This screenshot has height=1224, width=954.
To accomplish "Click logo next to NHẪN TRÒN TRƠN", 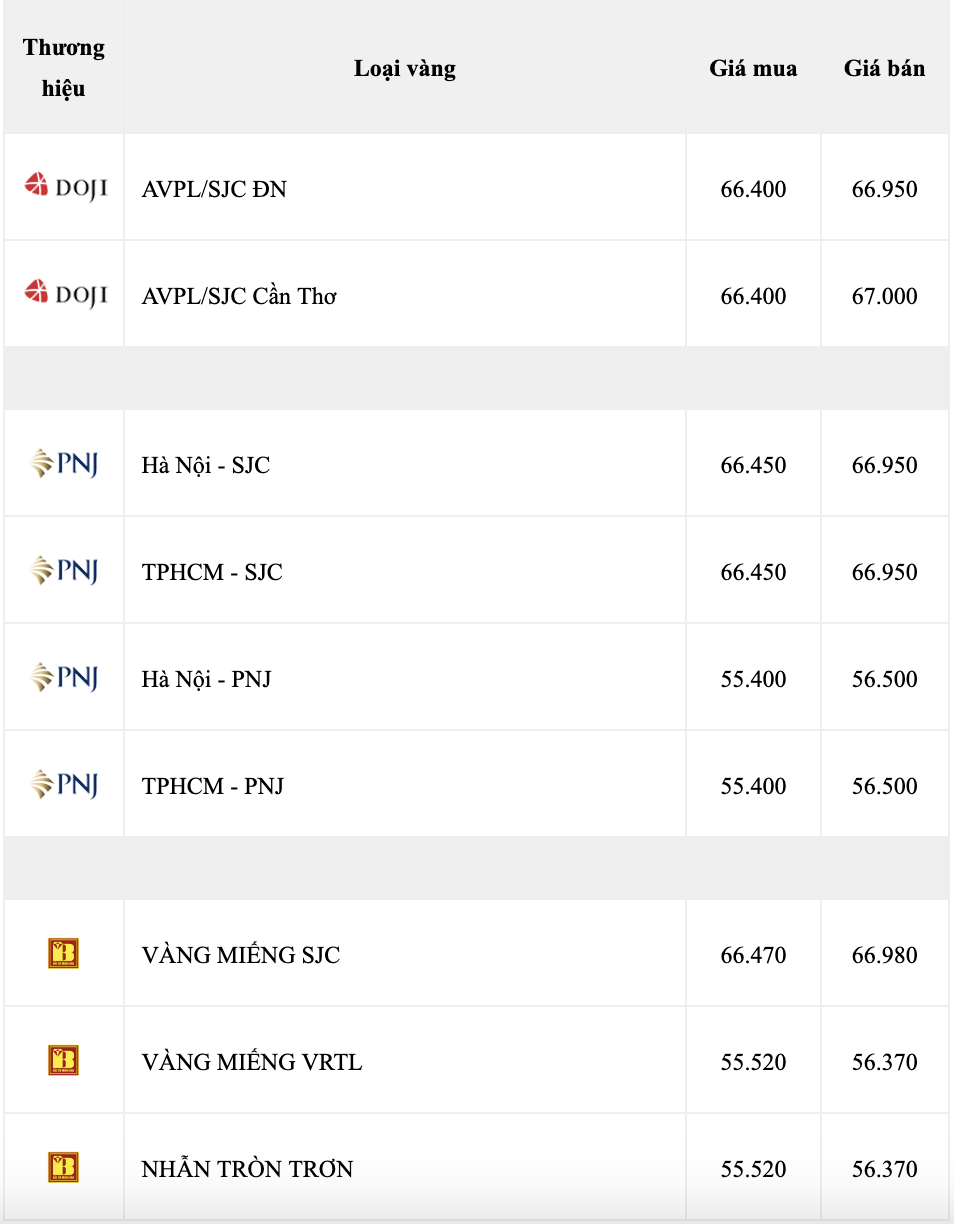I will 64,1168.
